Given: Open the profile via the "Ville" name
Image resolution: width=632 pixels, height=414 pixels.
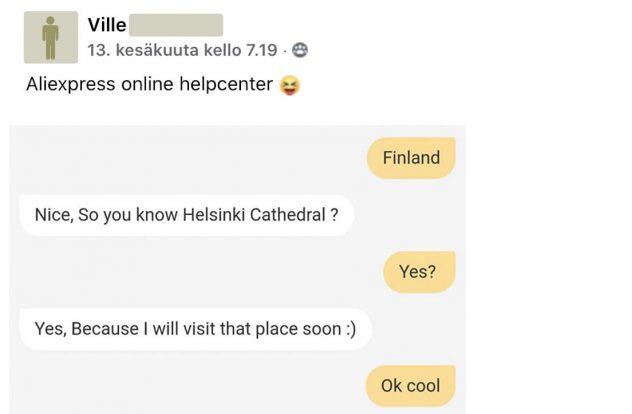Looking at the screenshot, I should [107, 25].
